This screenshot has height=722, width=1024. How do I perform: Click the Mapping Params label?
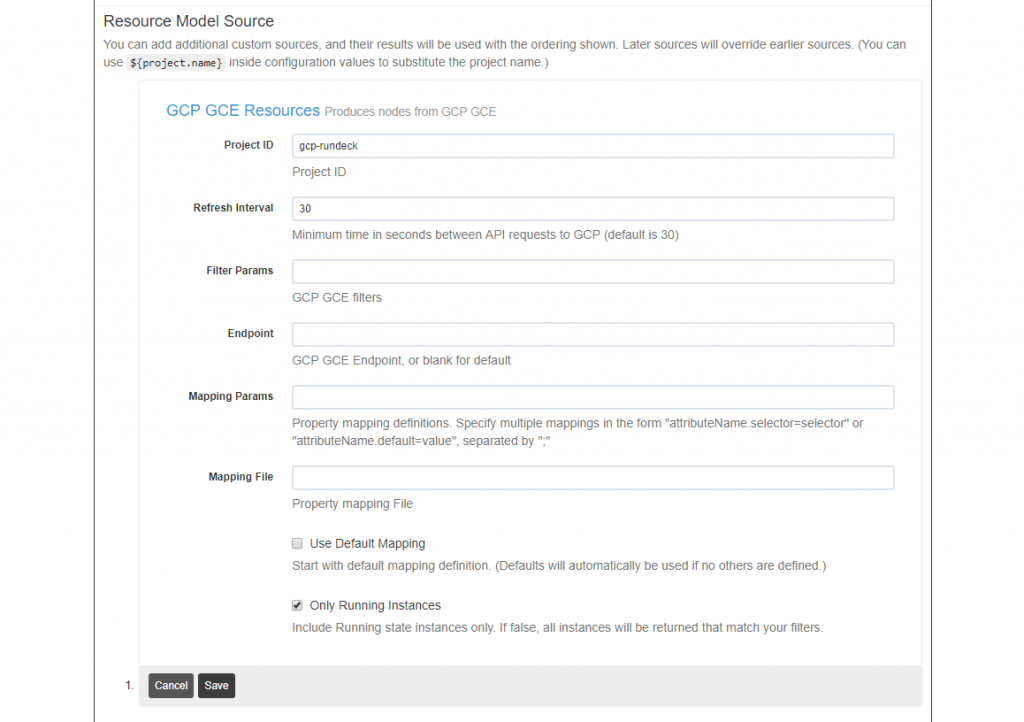(231, 396)
